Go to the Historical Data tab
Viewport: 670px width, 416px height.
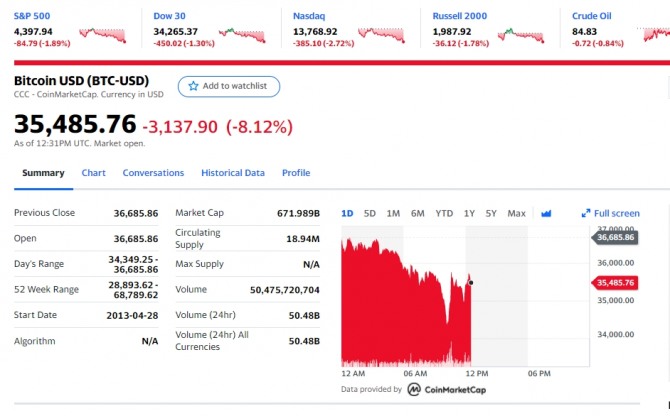click(x=233, y=173)
